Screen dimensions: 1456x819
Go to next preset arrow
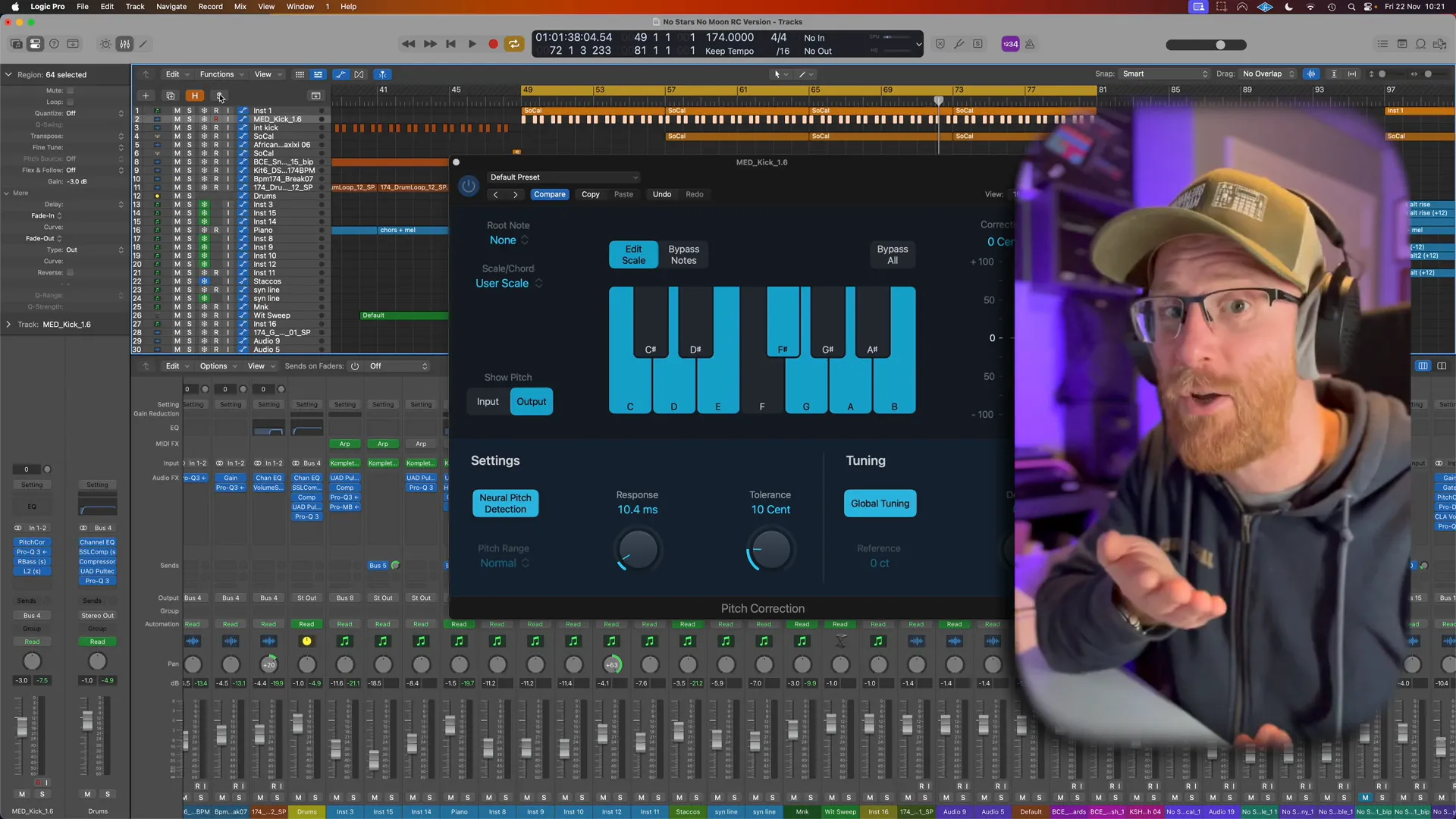point(516,194)
